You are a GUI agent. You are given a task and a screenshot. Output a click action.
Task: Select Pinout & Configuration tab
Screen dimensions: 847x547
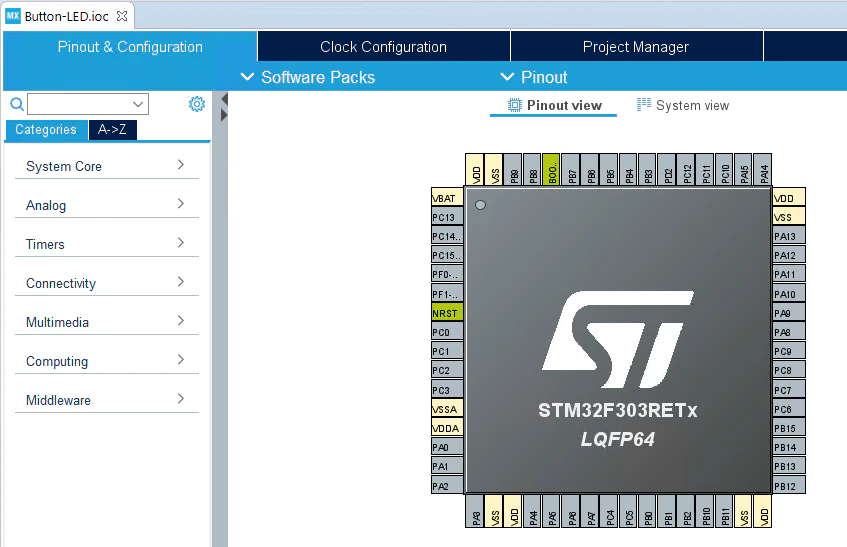[130, 46]
